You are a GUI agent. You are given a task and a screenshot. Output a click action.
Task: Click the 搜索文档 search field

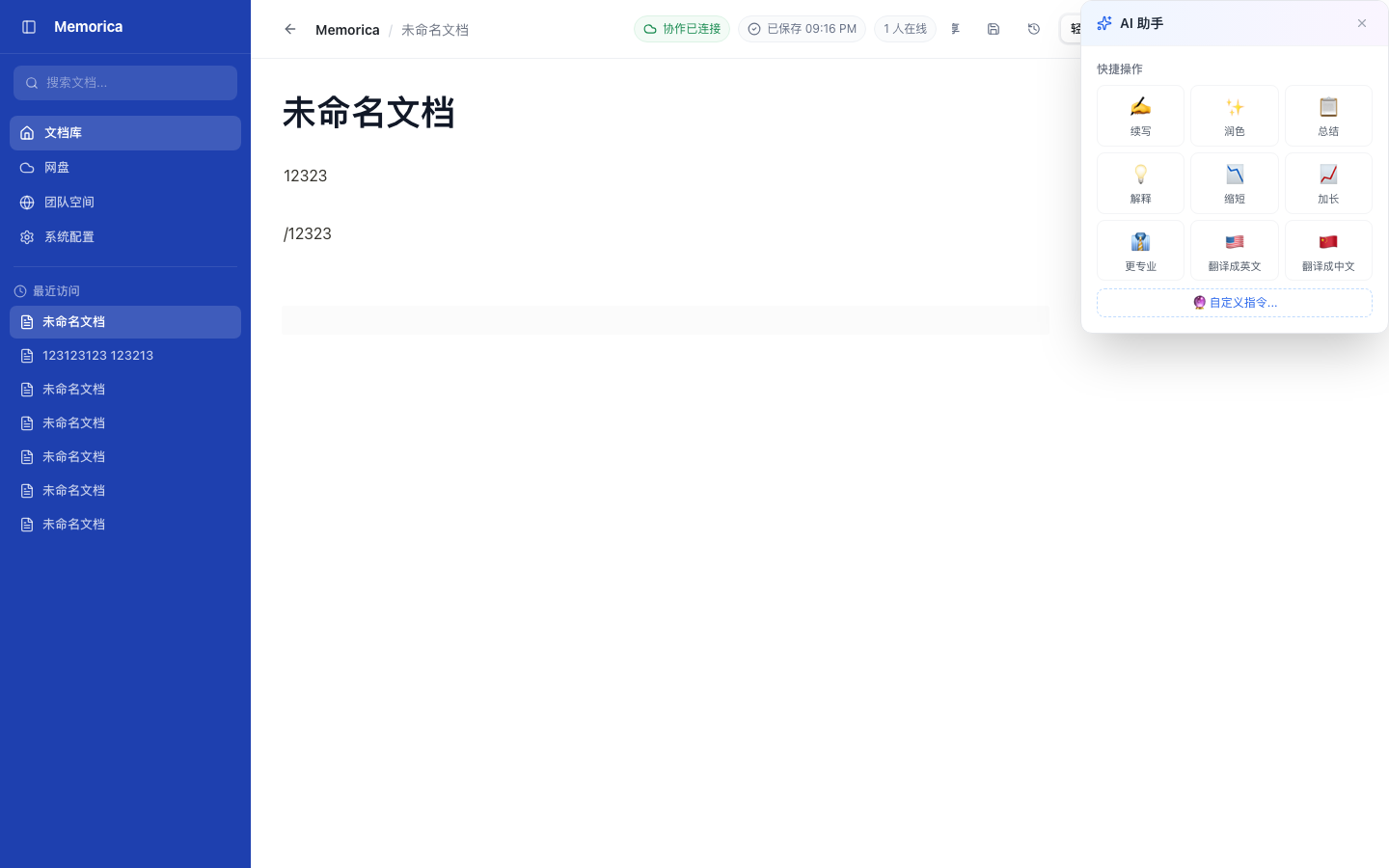click(125, 83)
